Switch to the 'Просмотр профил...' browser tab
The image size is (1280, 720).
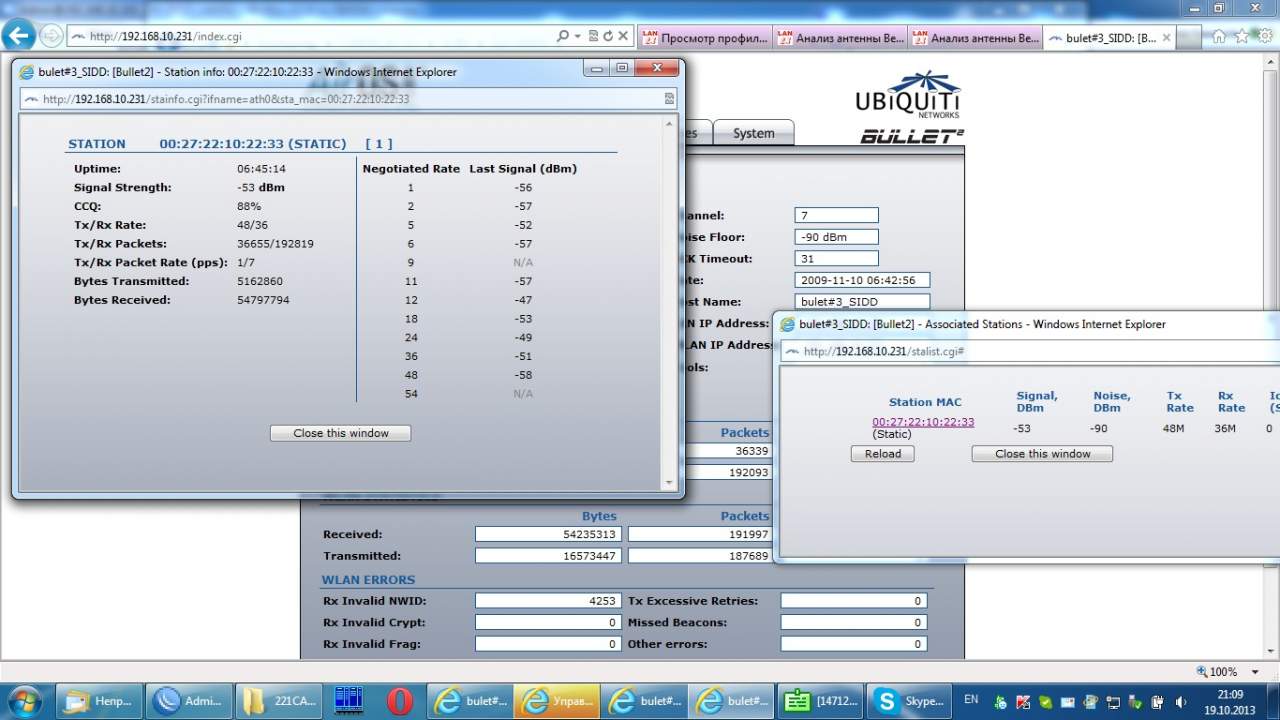703,38
